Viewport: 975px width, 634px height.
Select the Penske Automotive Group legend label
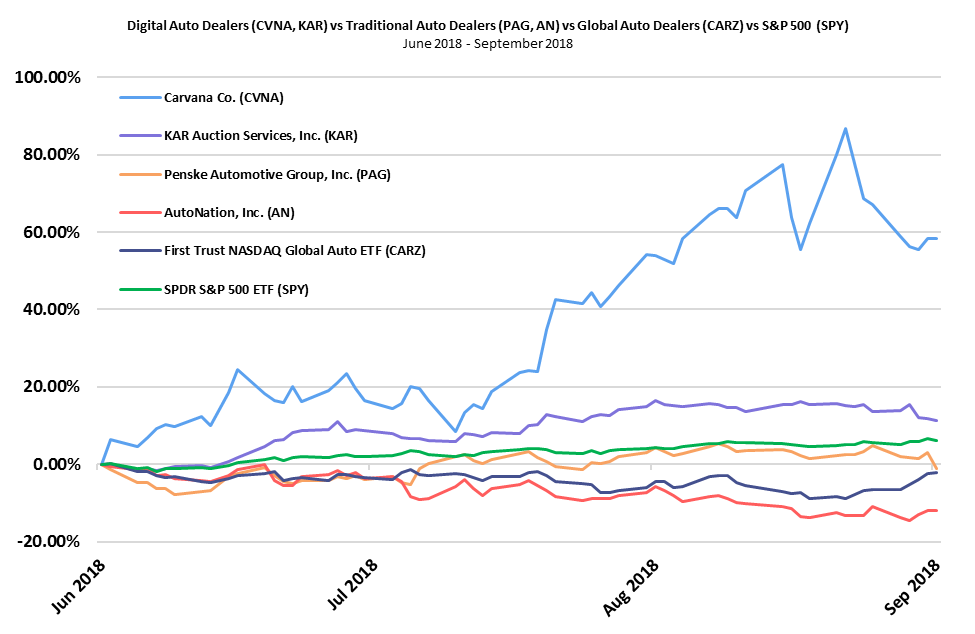[x=277, y=175]
